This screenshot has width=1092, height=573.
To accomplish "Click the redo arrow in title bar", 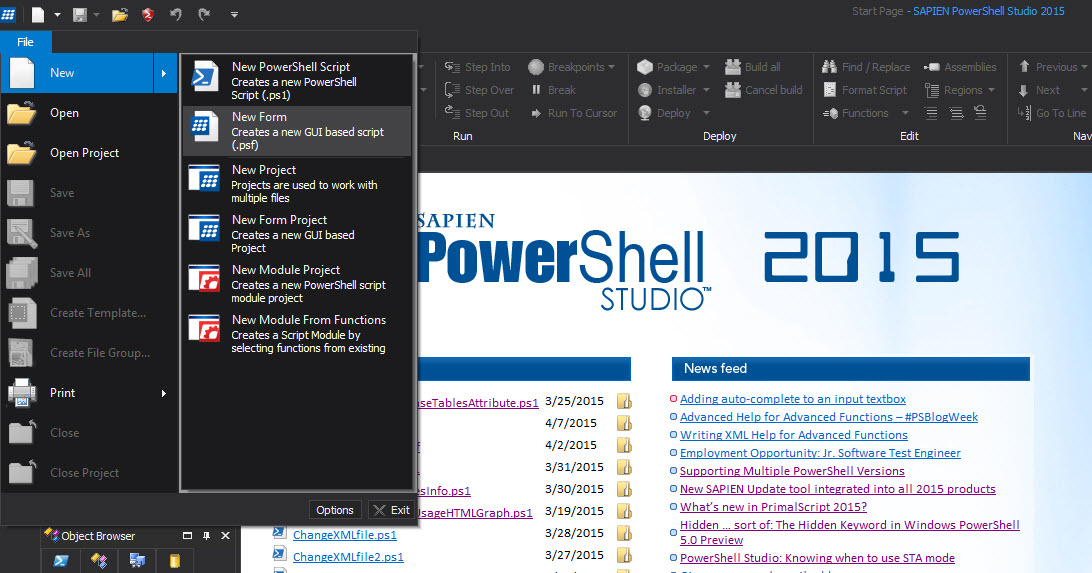I will pos(204,14).
